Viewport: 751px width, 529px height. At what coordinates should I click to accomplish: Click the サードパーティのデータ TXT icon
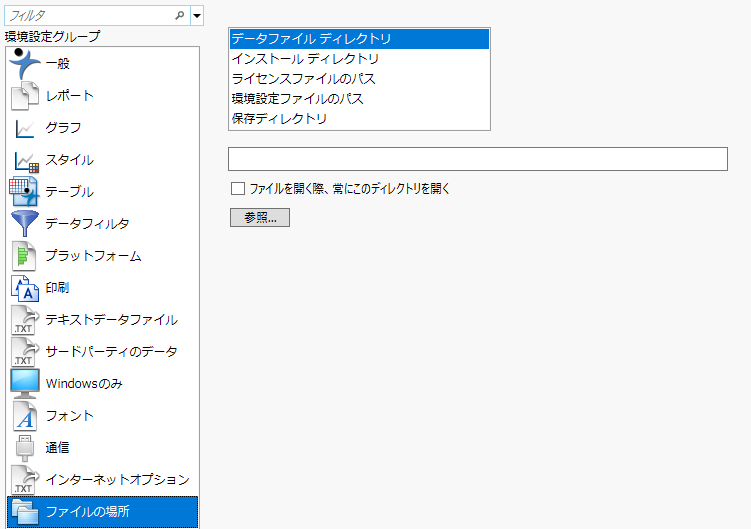pos(24,352)
